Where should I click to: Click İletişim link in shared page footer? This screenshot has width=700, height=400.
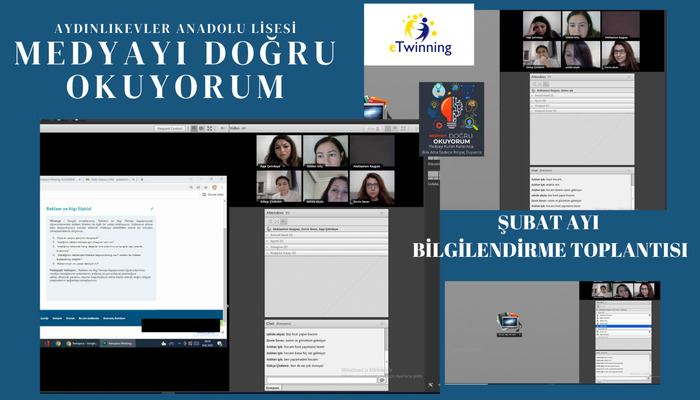point(57,318)
